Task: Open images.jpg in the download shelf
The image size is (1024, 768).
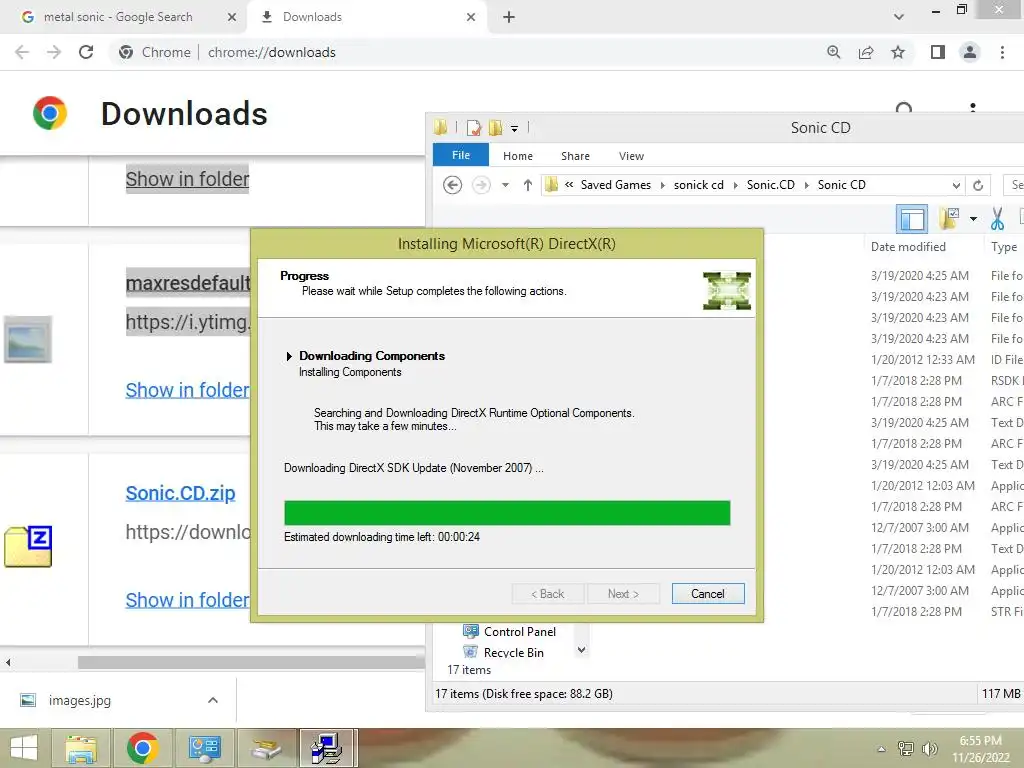Action: point(80,700)
